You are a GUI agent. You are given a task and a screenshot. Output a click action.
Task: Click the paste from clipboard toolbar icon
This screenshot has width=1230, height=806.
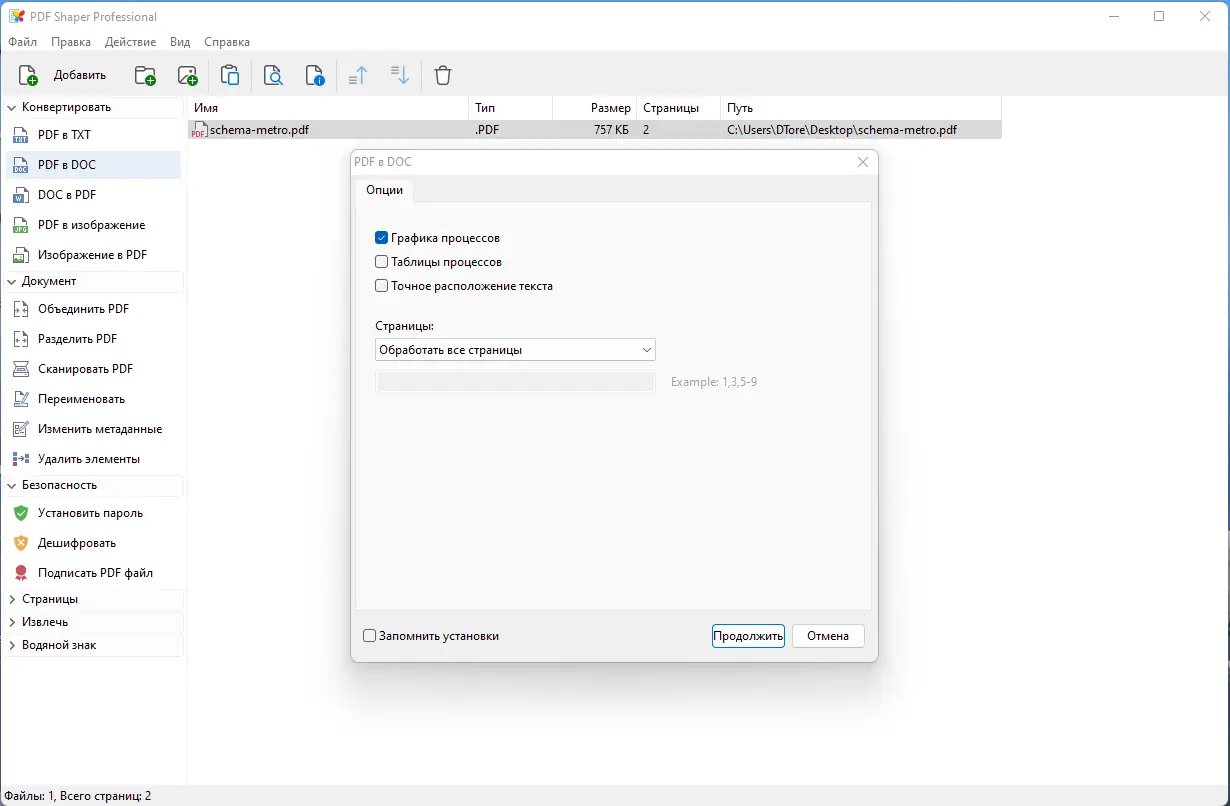coord(230,75)
